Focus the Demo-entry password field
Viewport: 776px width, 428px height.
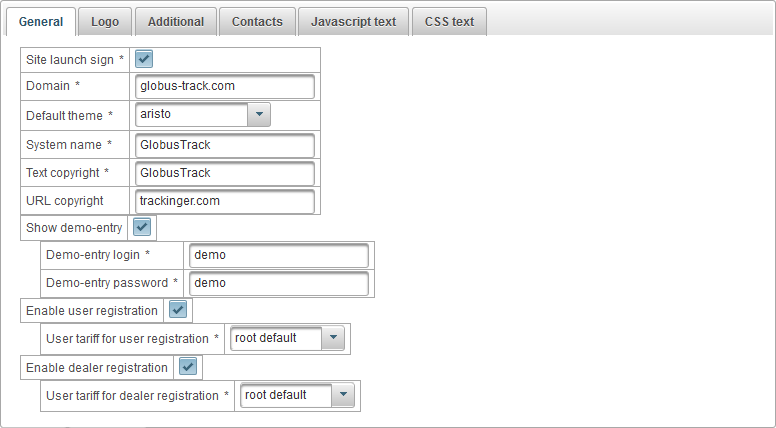(x=278, y=283)
